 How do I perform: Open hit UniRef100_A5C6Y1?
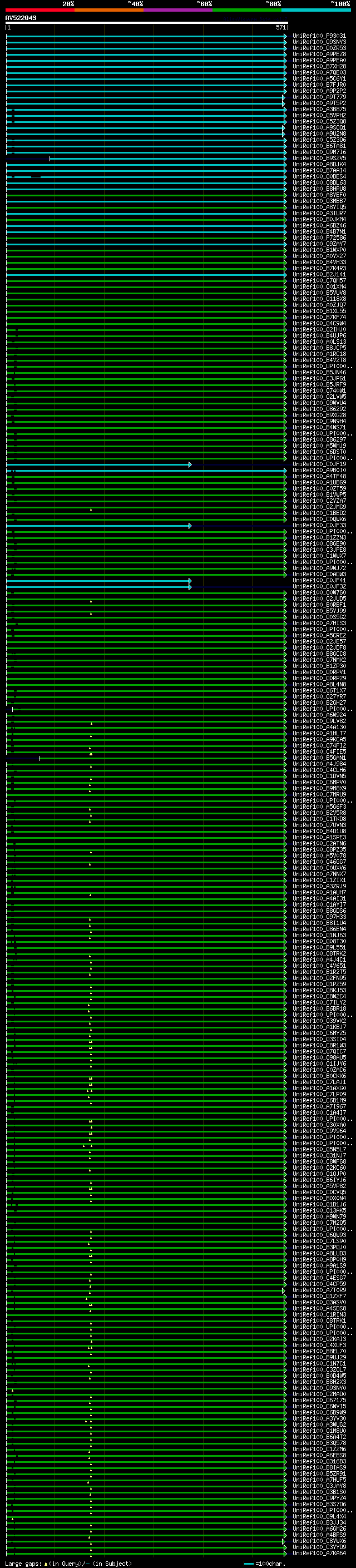click(319, 78)
